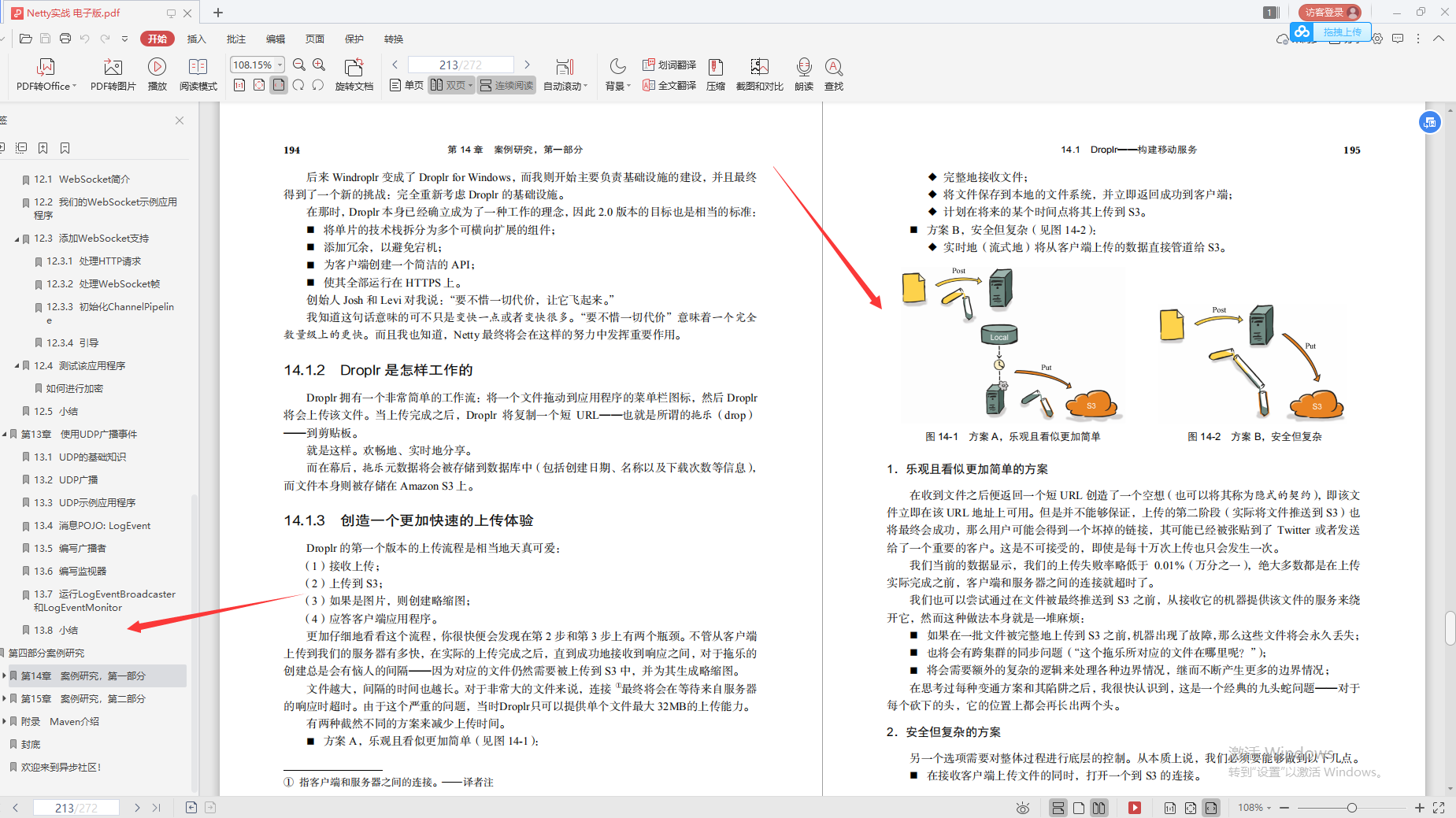This screenshot has height=818, width=1456.
Task: Open the PDF转Office converter
Action: click(46, 75)
